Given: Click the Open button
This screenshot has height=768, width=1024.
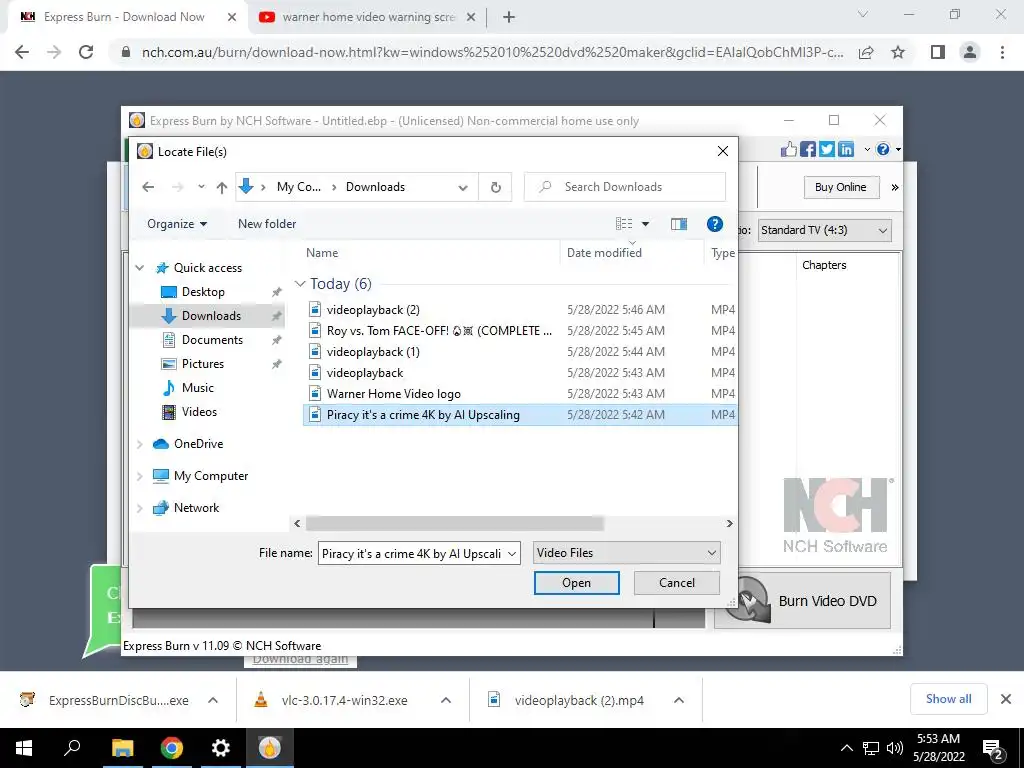Looking at the screenshot, I should 576,583.
